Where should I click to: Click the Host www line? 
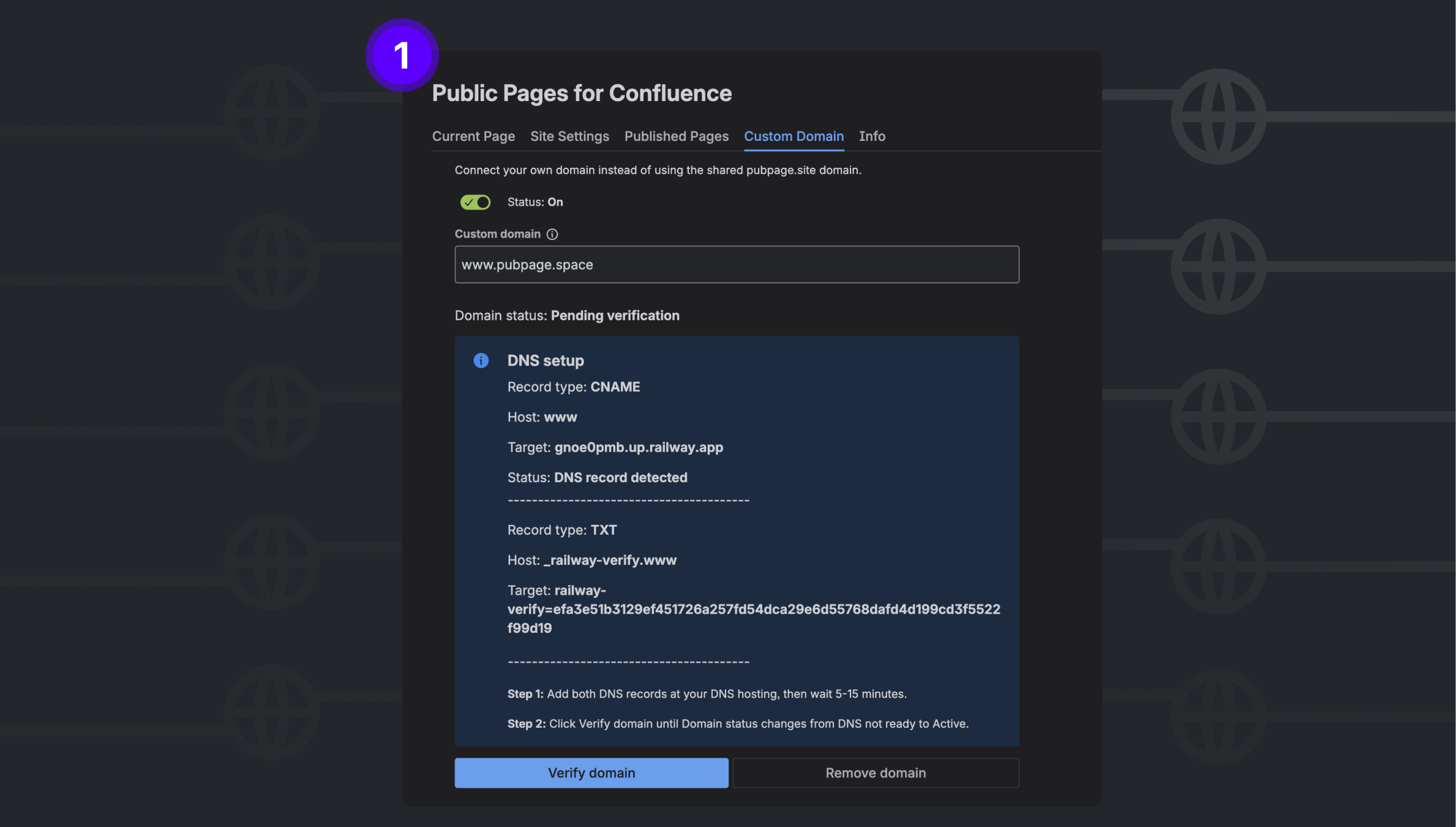pyautogui.click(x=542, y=417)
